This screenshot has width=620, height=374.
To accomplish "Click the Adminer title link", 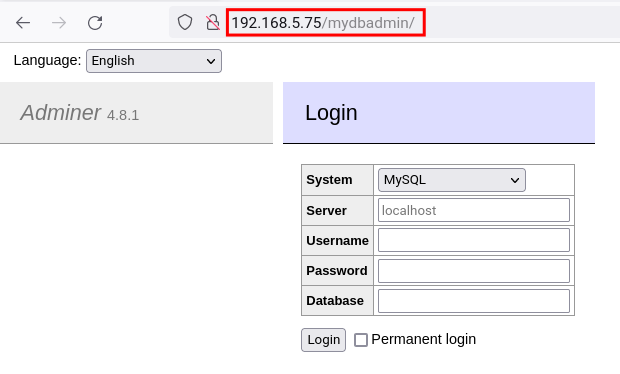I will [61, 113].
